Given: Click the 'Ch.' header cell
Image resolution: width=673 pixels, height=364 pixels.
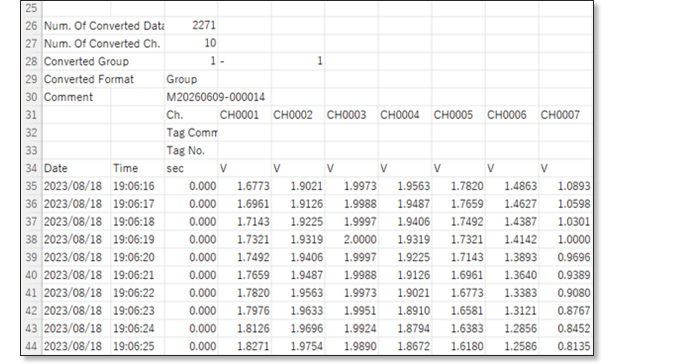Looking at the screenshot, I should (x=191, y=115).
